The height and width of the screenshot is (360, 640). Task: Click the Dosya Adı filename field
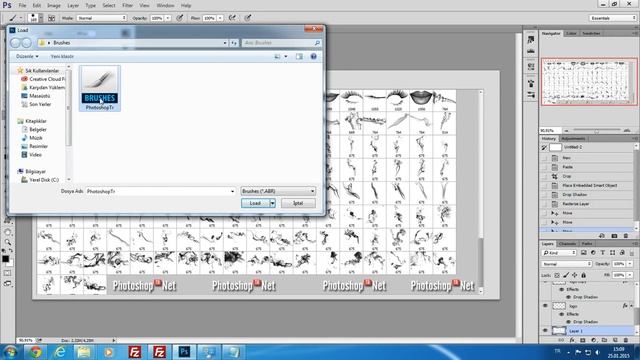pyautogui.click(x=161, y=191)
